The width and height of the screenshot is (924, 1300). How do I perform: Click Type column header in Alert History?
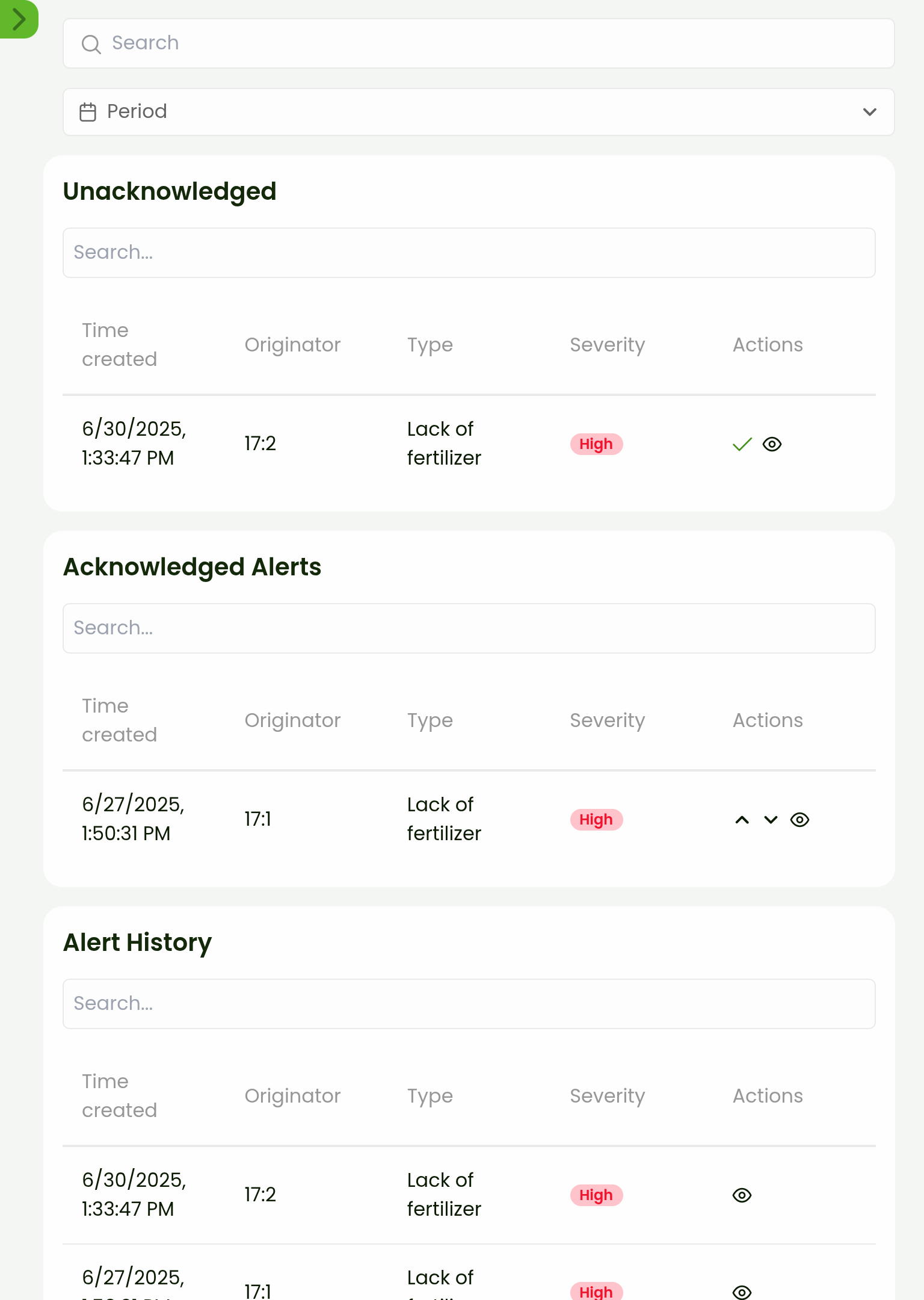point(430,1096)
